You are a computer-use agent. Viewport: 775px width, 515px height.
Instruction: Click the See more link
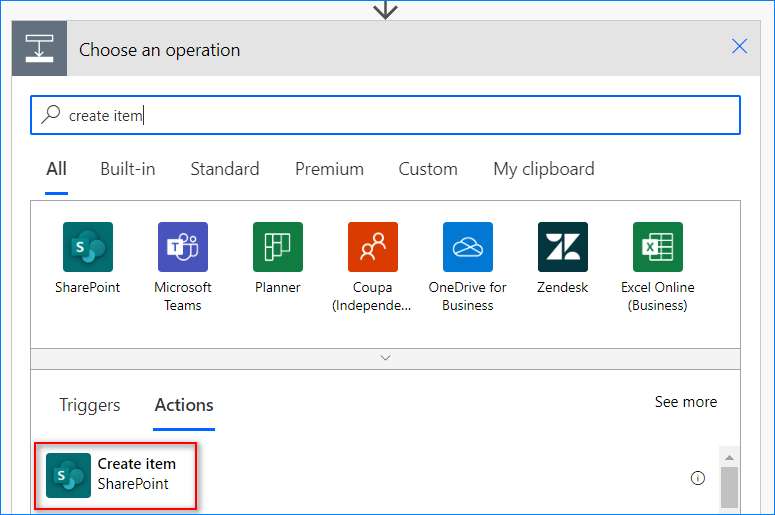pyautogui.click(x=686, y=402)
